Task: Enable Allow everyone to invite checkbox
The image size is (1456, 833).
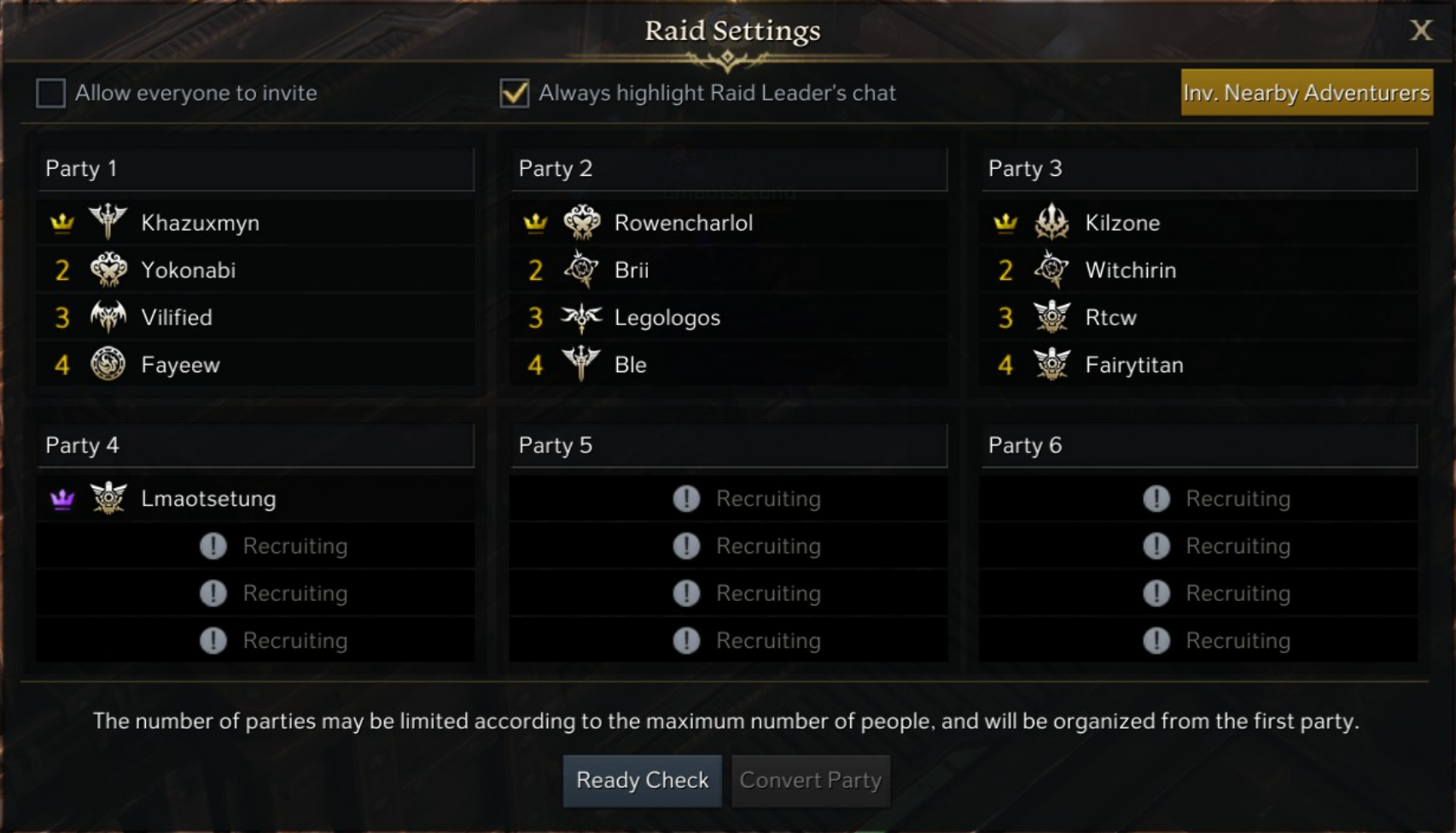Action: click(x=50, y=92)
